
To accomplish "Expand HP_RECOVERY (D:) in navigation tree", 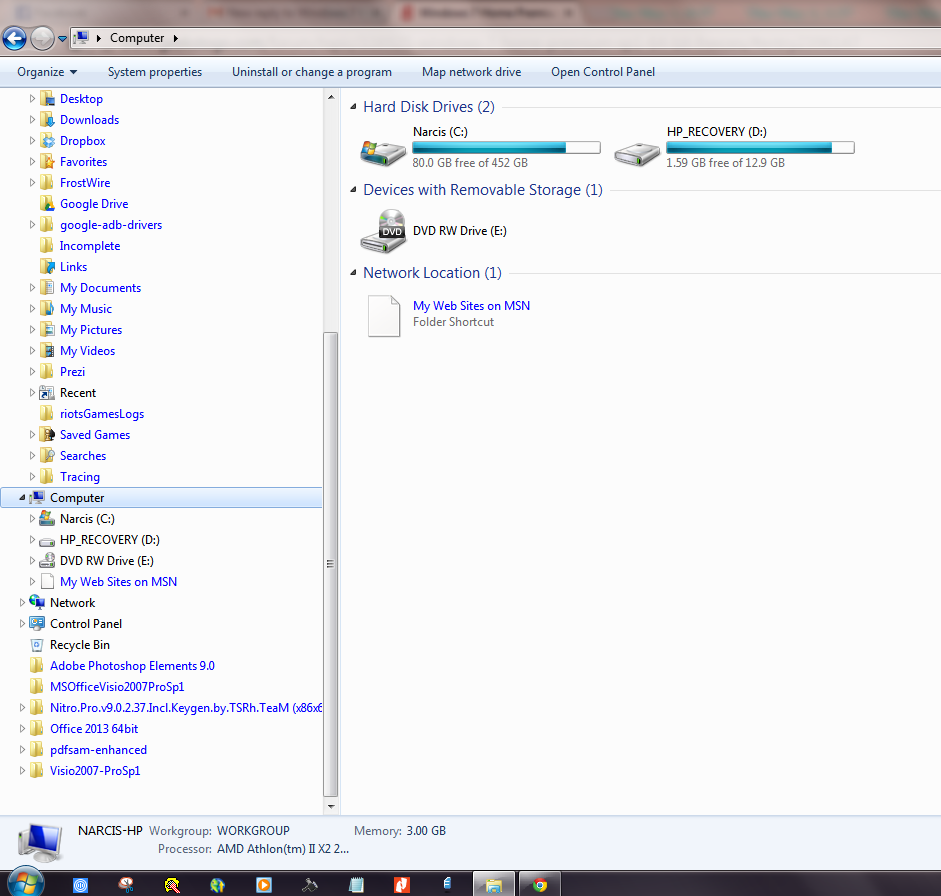I will coord(32,540).
